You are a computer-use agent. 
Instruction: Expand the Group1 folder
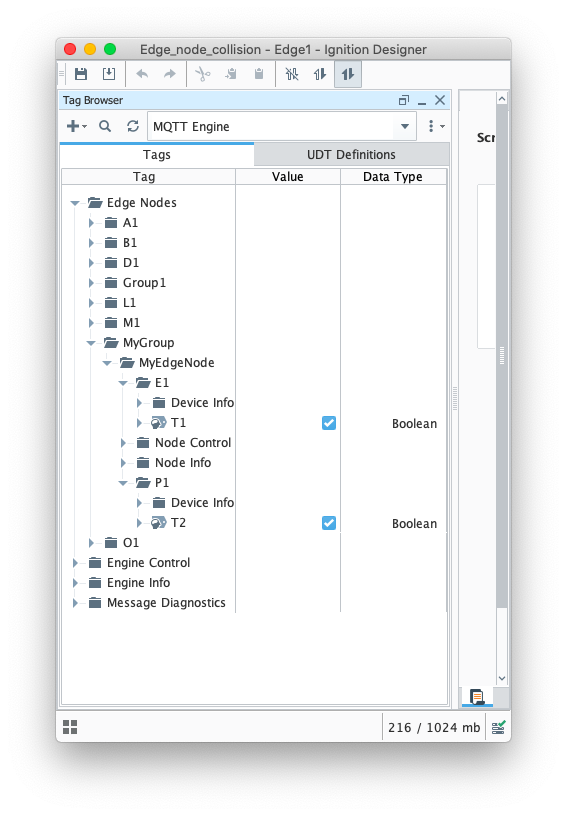coord(92,283)
